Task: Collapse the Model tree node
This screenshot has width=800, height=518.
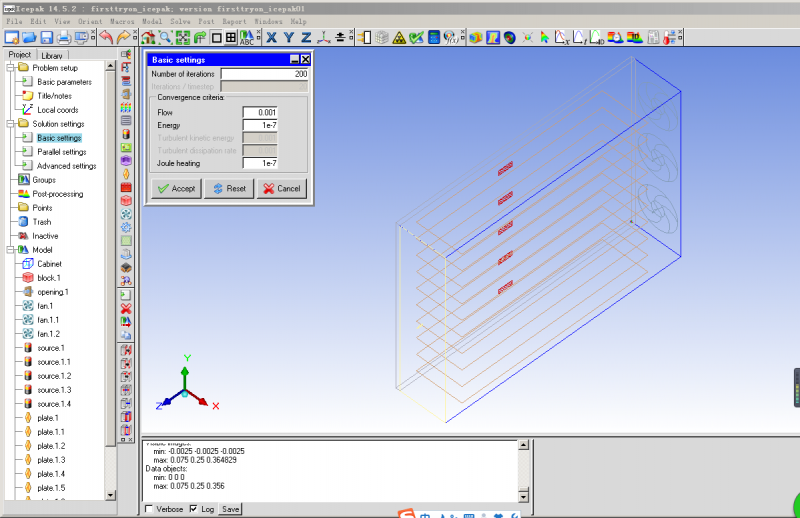Action: pyautogui.click(x=10, y=250)
